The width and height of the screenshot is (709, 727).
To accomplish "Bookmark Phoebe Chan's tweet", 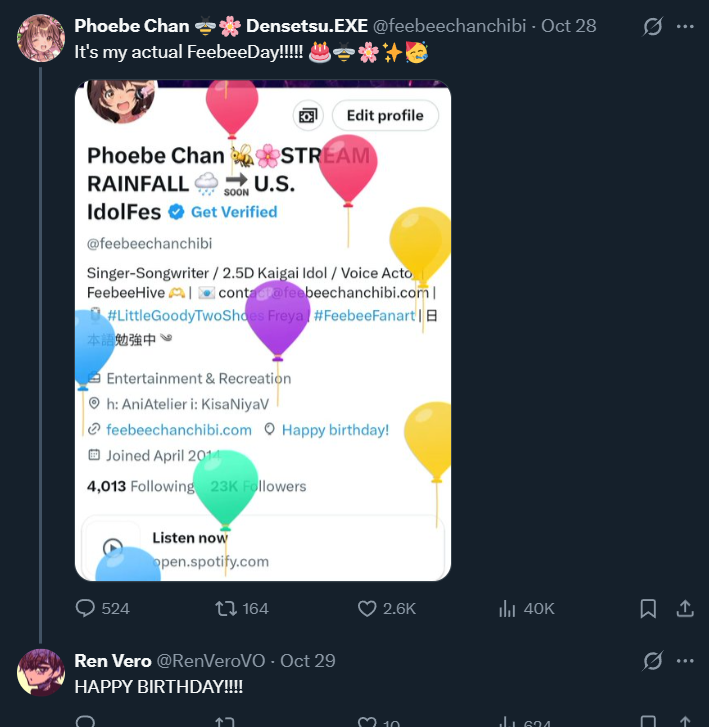I will click(x=648, y=608).
